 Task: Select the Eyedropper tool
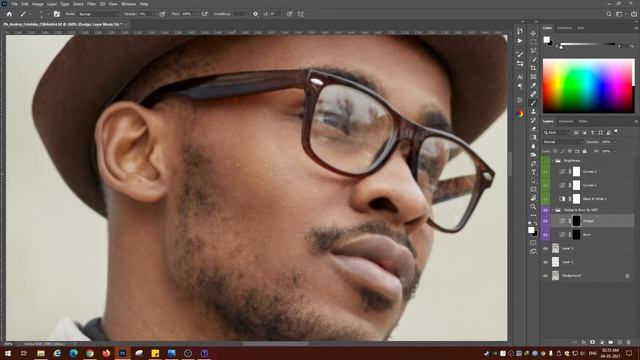point(533,85)
